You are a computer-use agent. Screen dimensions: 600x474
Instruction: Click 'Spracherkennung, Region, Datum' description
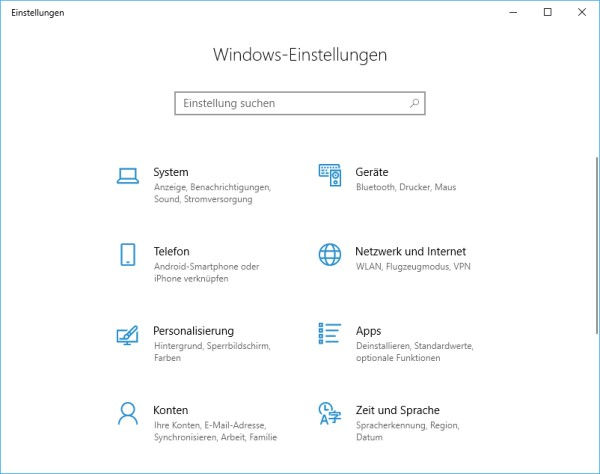coord(408,431)
